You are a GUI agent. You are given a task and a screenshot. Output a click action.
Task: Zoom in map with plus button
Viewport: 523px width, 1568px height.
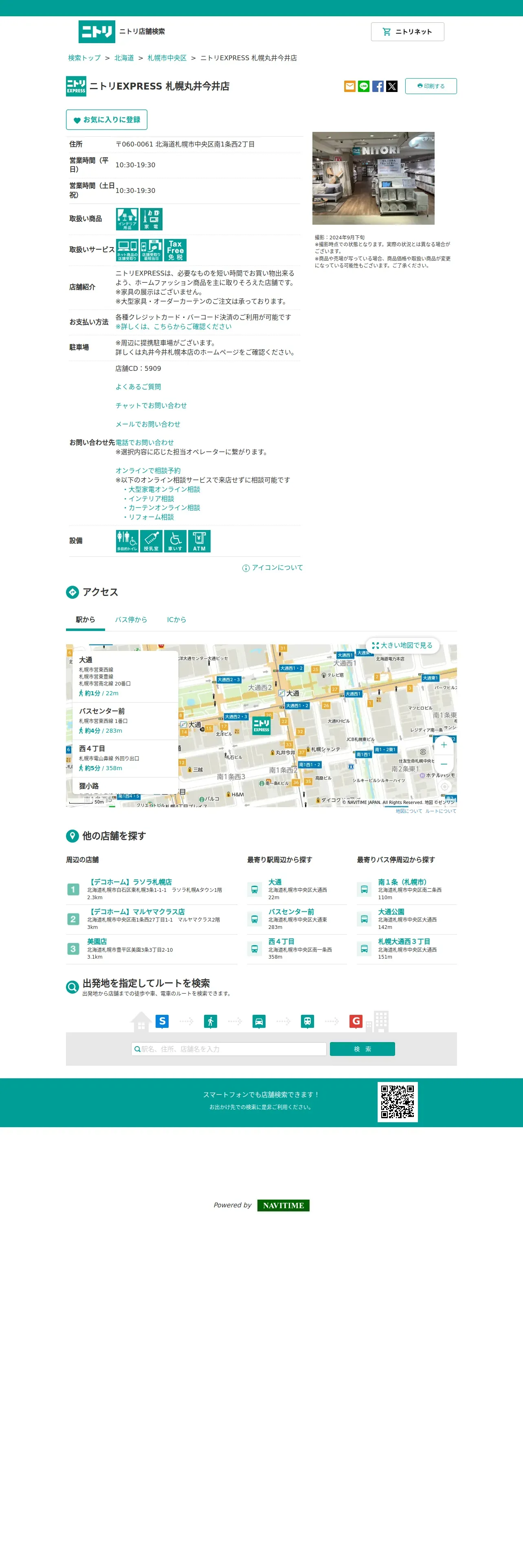(x=444, y=745)
